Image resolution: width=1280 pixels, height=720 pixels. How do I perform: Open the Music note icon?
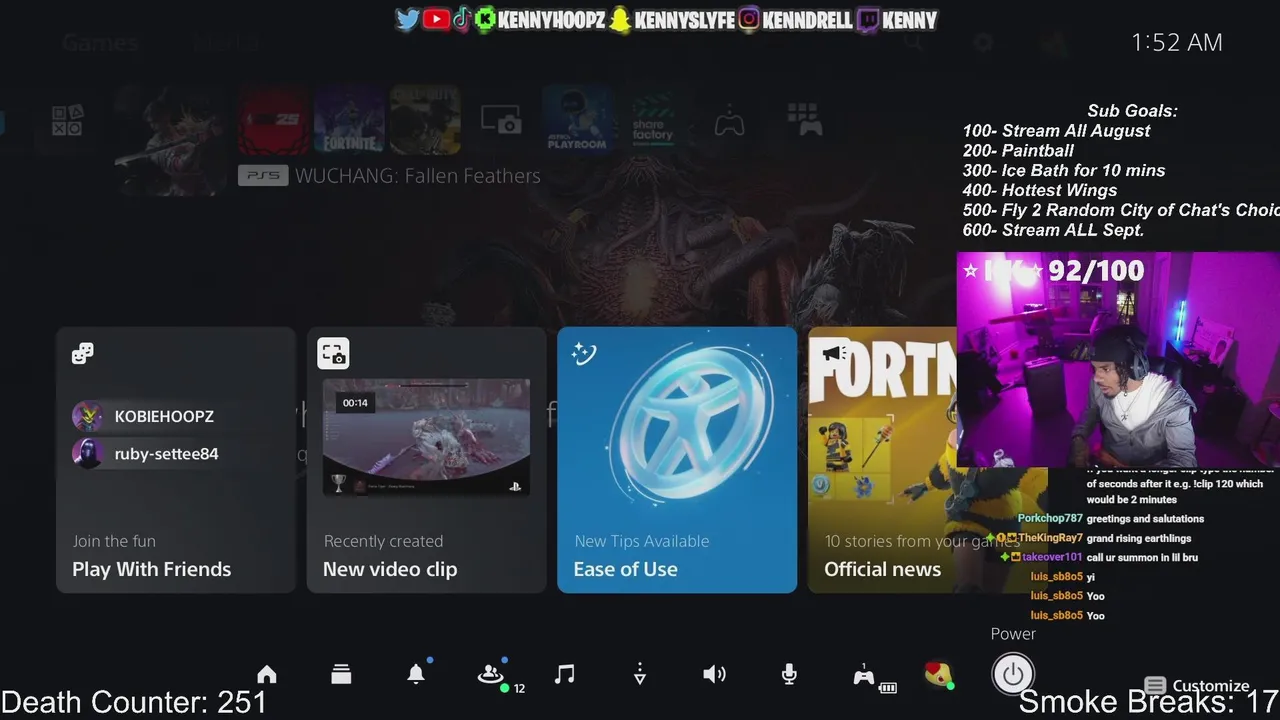point(565,674)
